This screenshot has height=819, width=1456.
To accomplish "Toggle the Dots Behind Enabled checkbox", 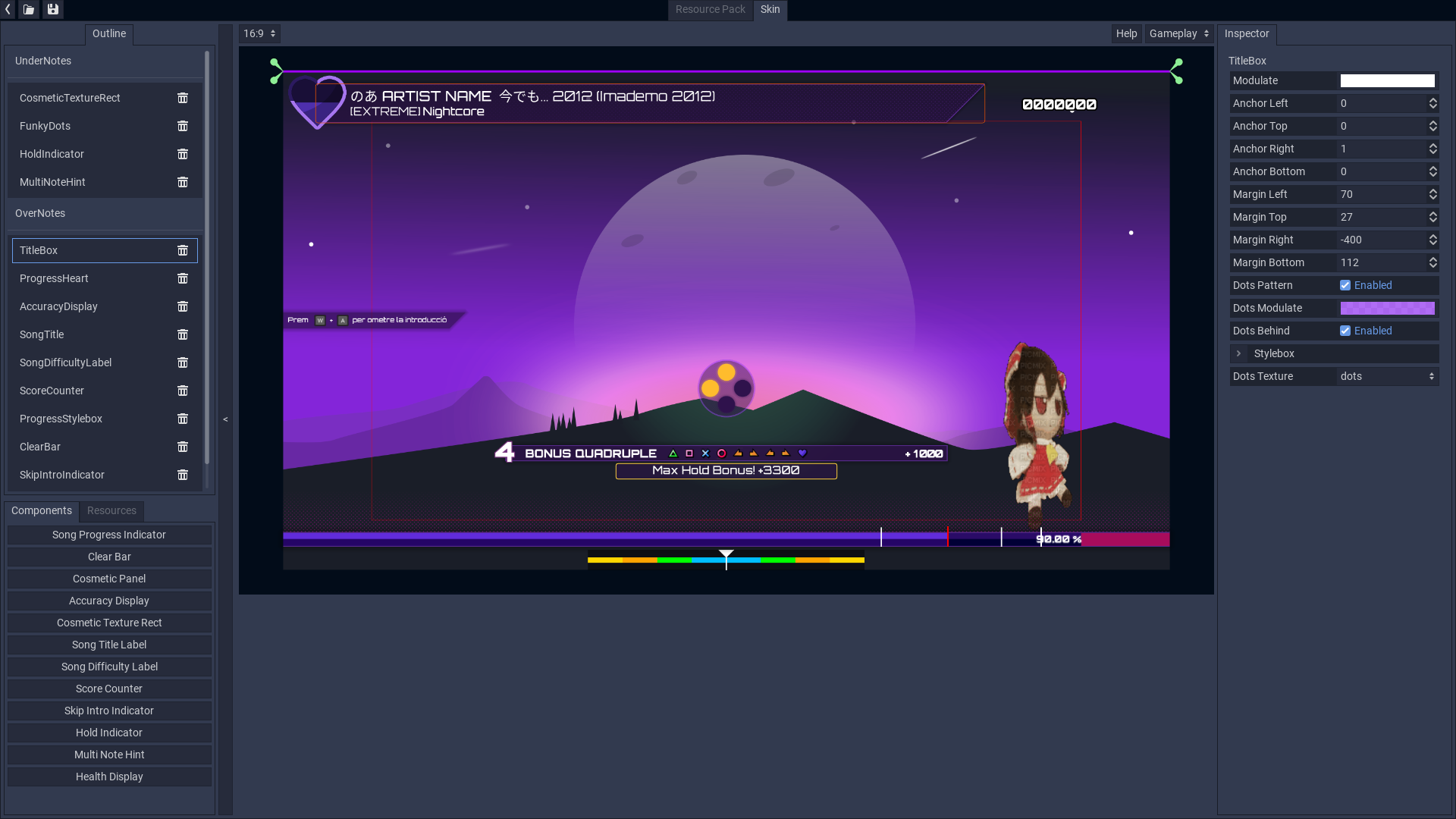I will [x=1345, y=331].
